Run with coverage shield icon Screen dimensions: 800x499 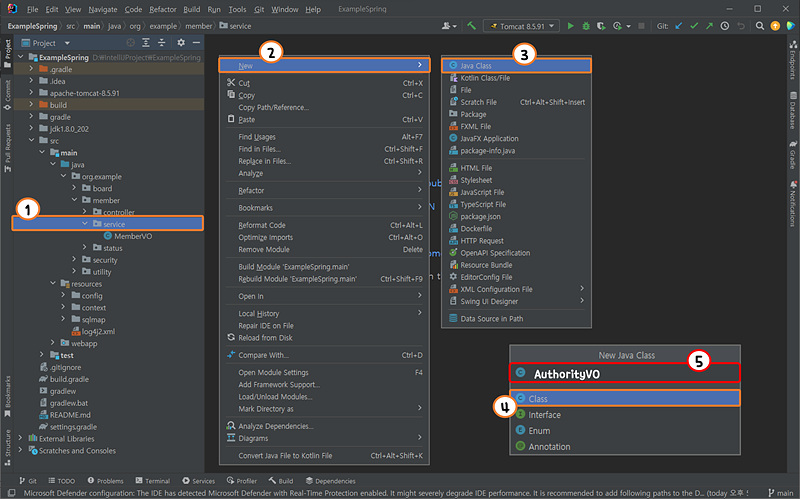[x=601, y=26]
